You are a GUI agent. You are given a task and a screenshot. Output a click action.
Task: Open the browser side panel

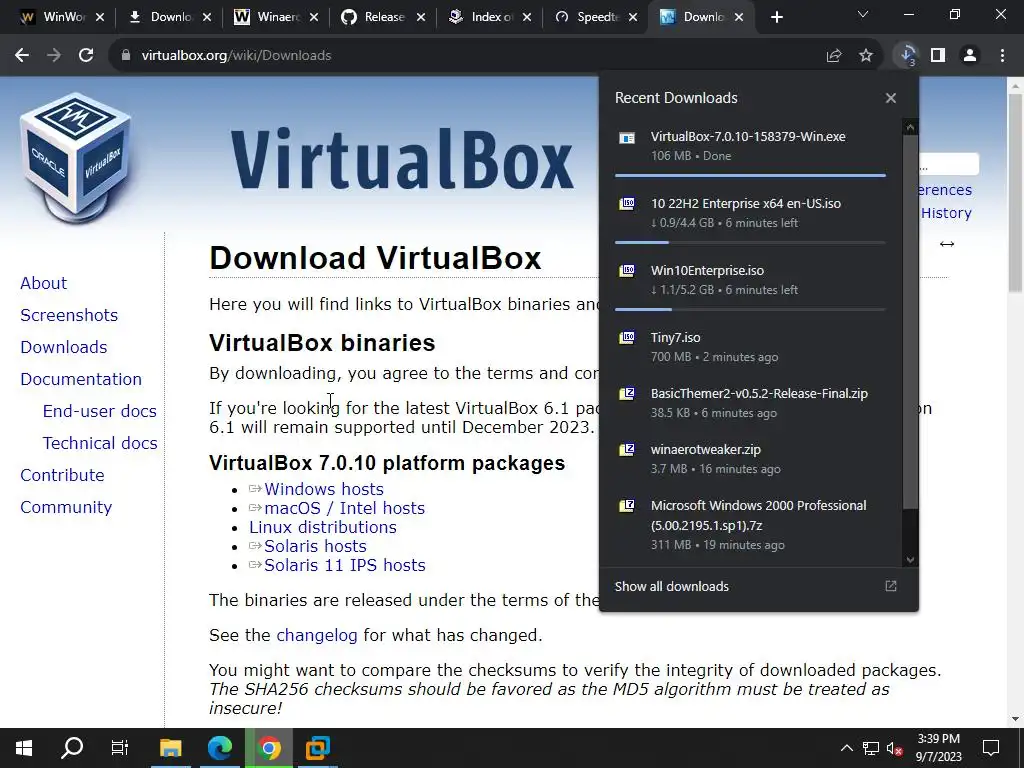tap(938, 56)
